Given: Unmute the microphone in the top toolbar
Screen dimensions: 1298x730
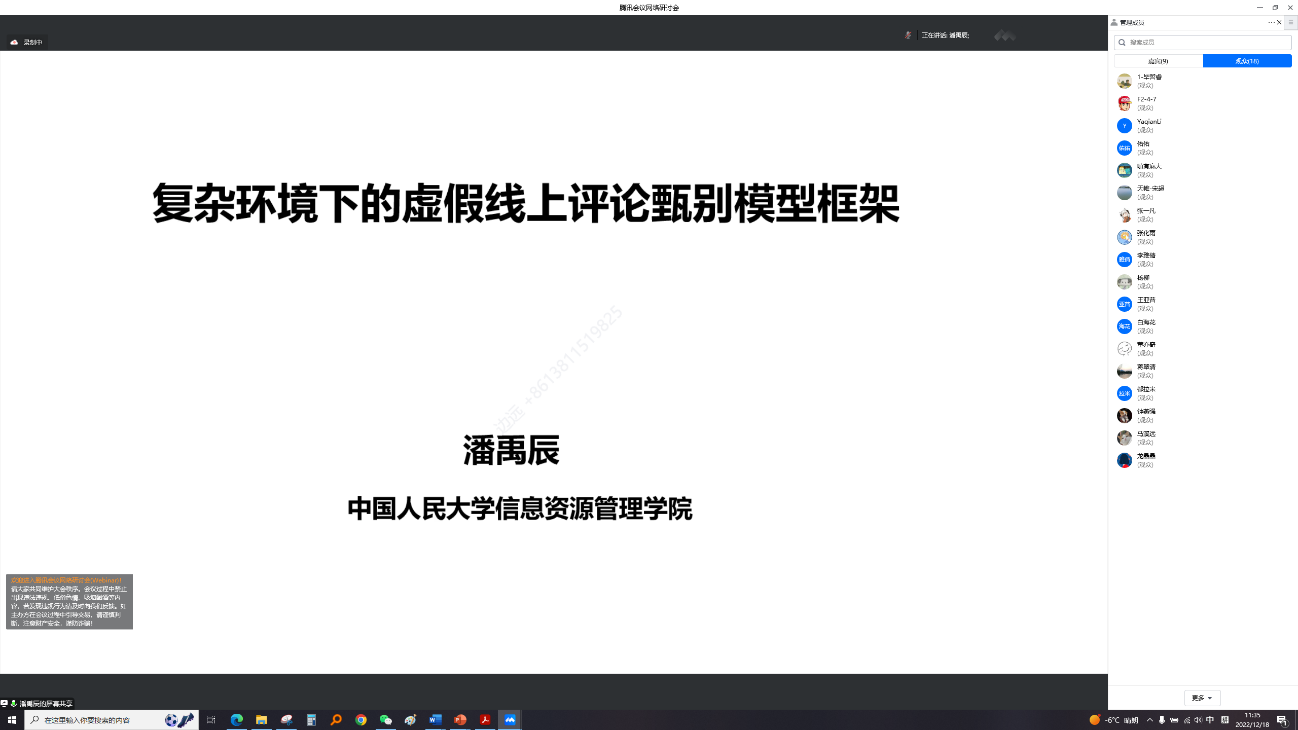Looking at the screenshot, I should (908, 33).
